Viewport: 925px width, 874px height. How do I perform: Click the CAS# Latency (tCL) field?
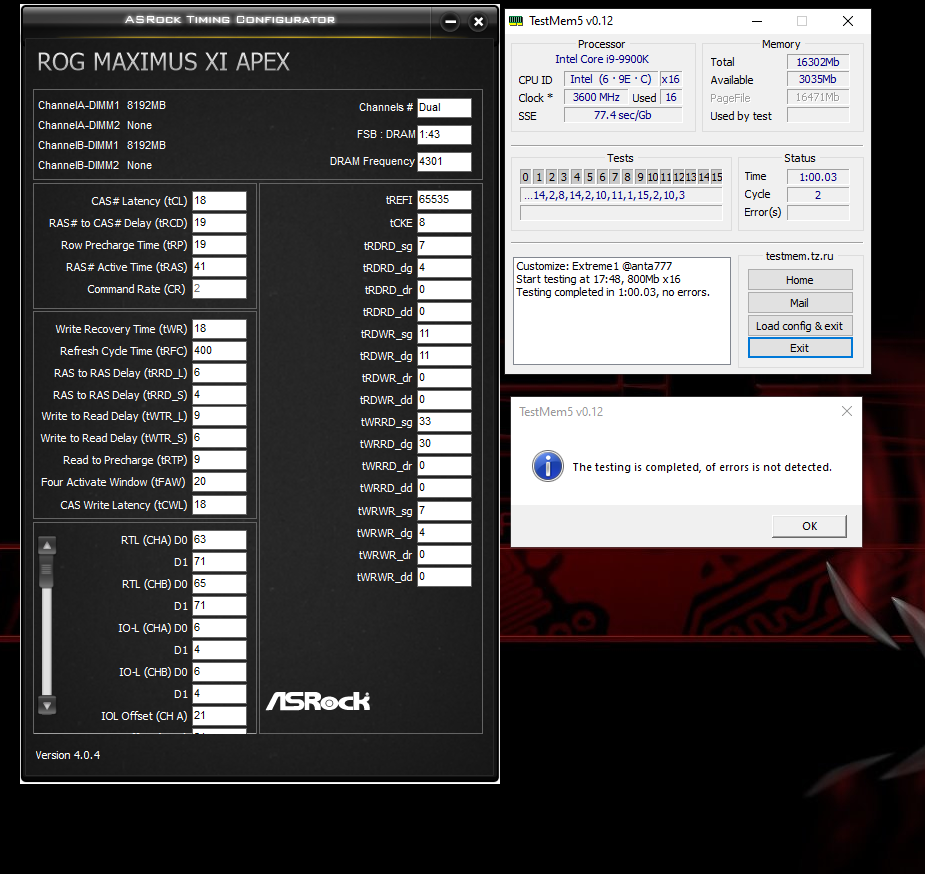pyautogui.click(x=219, y=201)
